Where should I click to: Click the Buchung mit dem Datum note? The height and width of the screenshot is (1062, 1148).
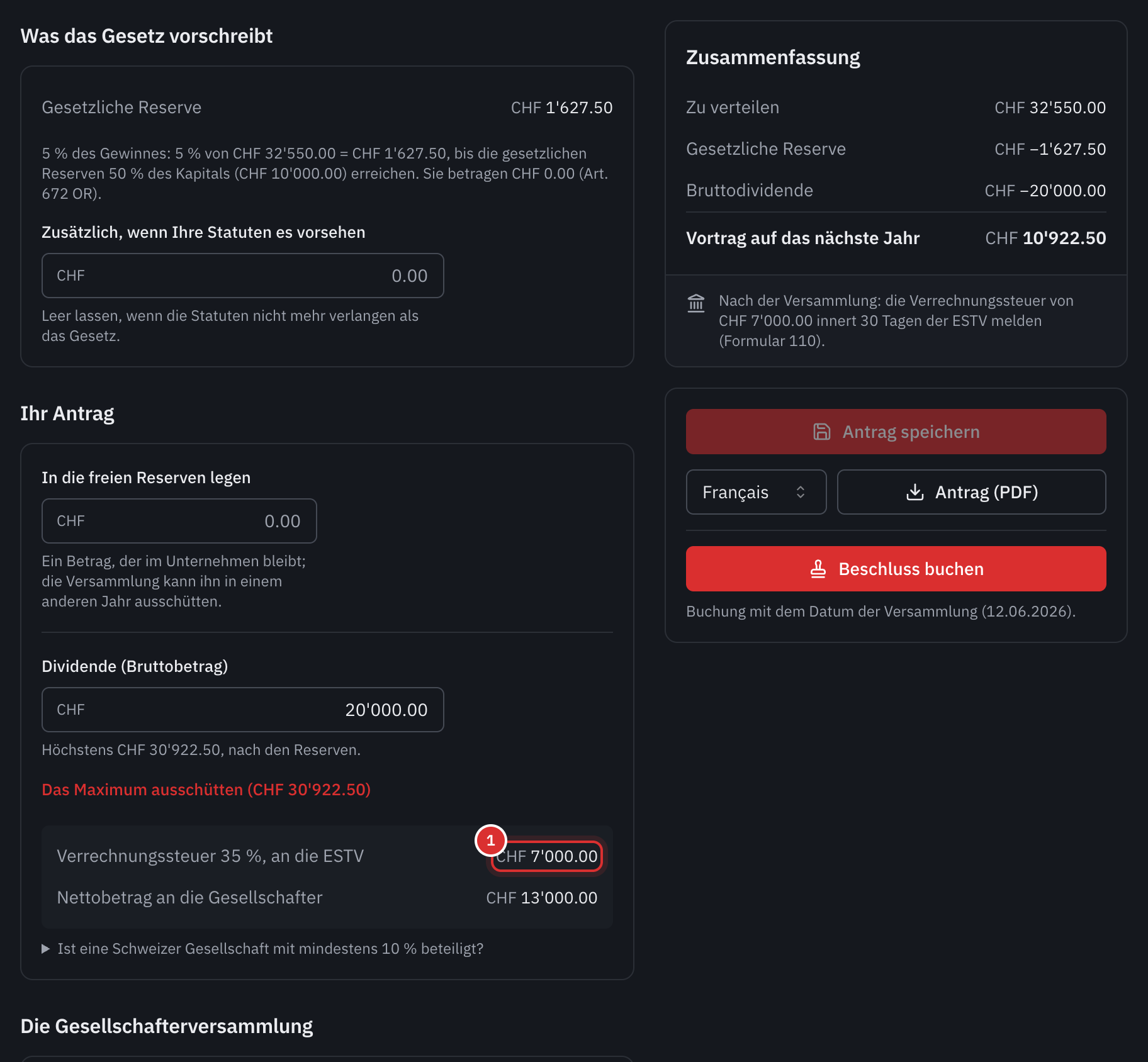click(x=881, y=612)
